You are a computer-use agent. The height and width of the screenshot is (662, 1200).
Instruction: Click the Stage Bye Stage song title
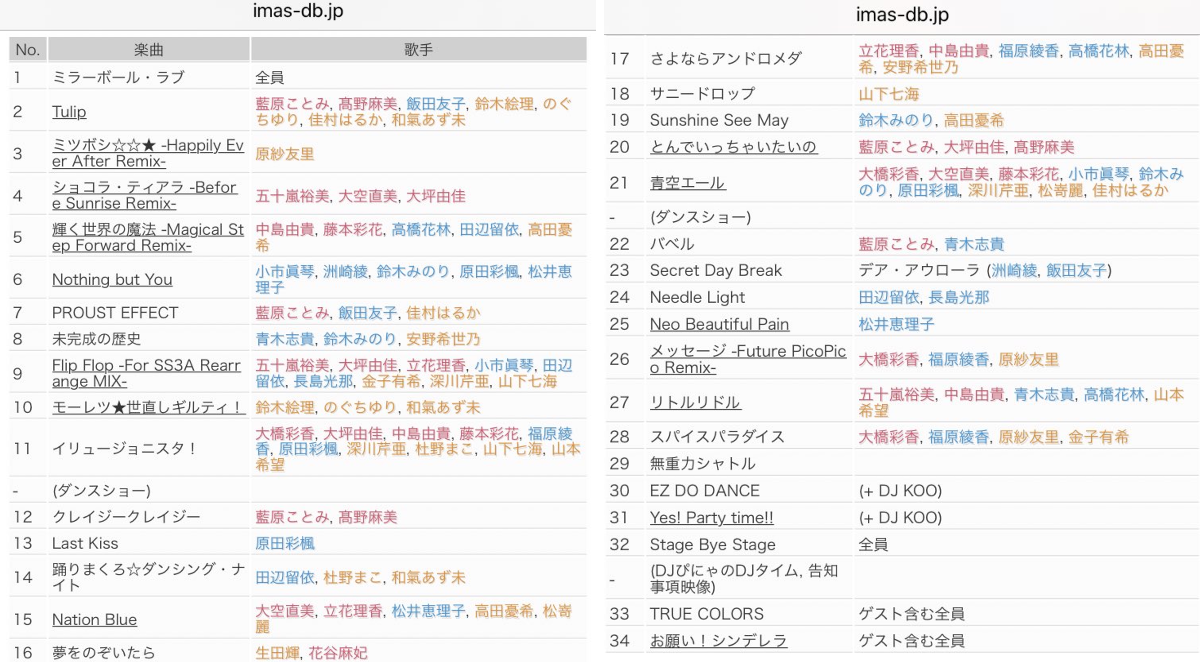pyautogui.click(x=713, y=545)
